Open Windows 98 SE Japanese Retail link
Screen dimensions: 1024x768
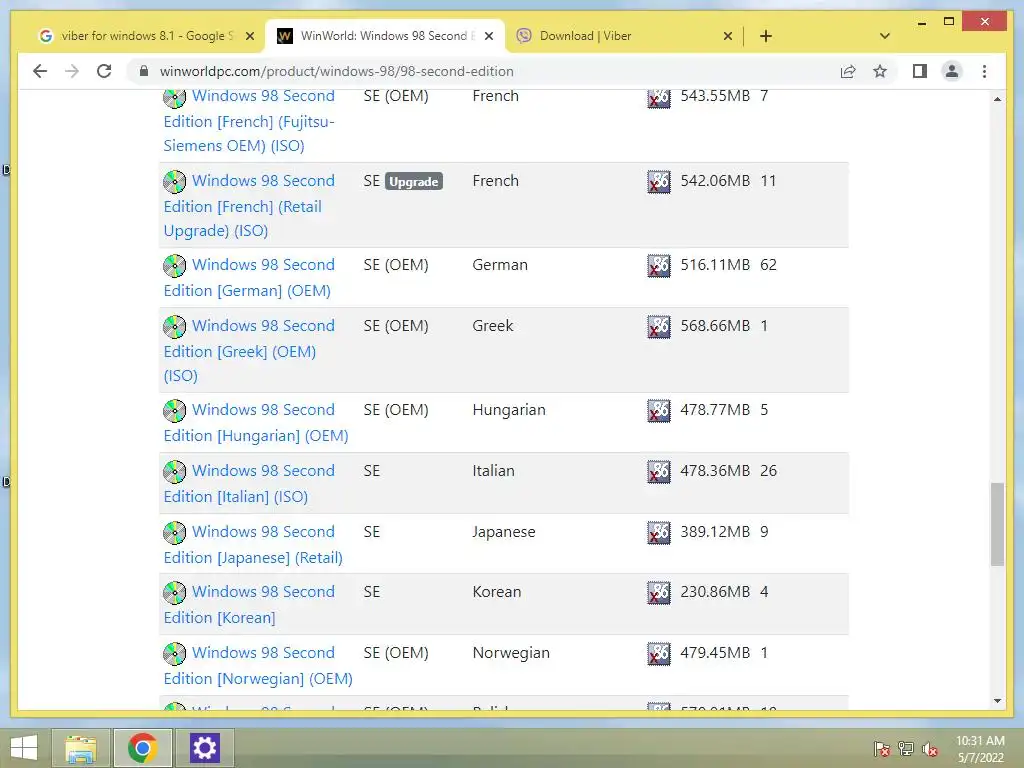253,545
